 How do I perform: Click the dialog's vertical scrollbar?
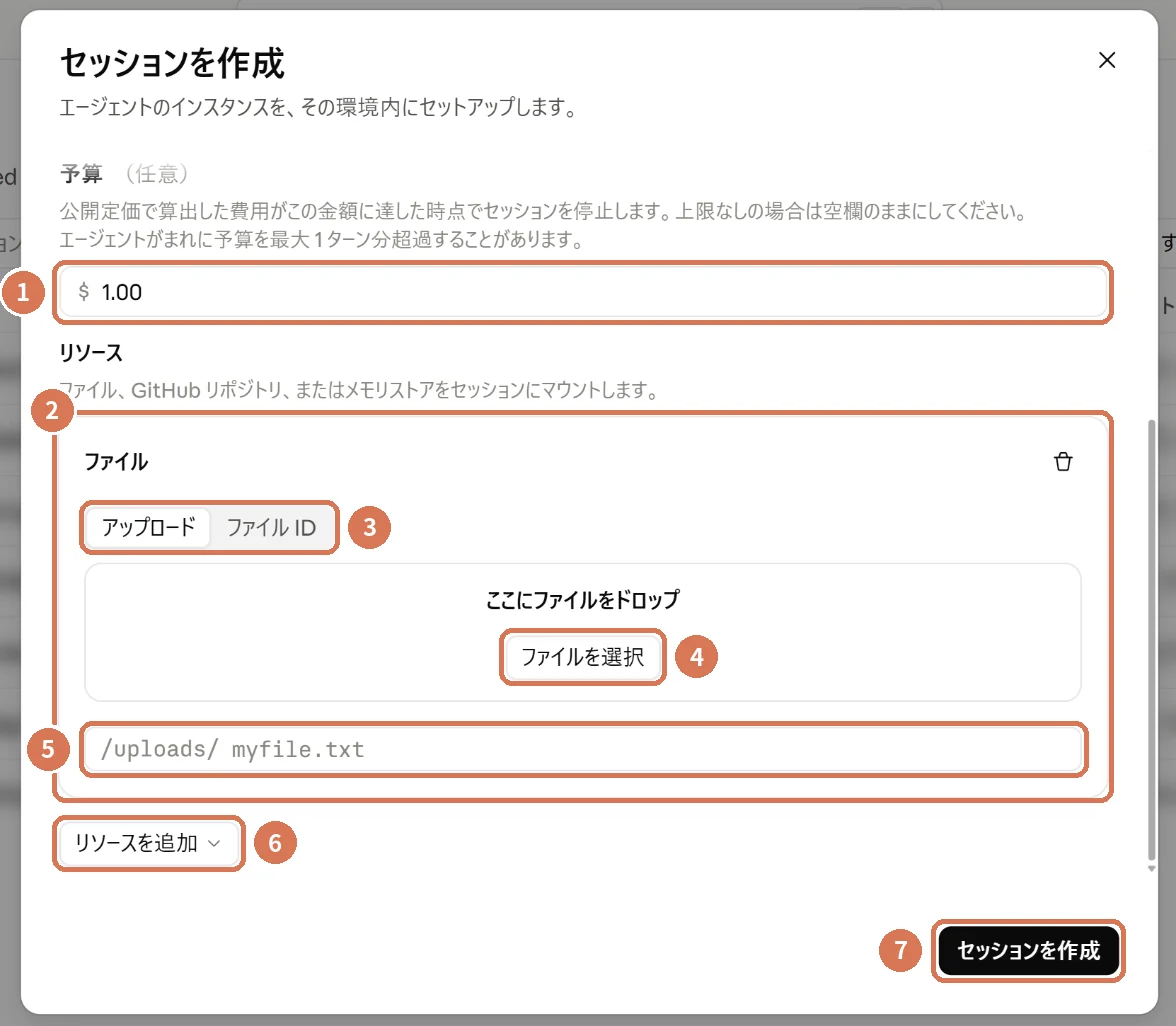coord(1151,641)
